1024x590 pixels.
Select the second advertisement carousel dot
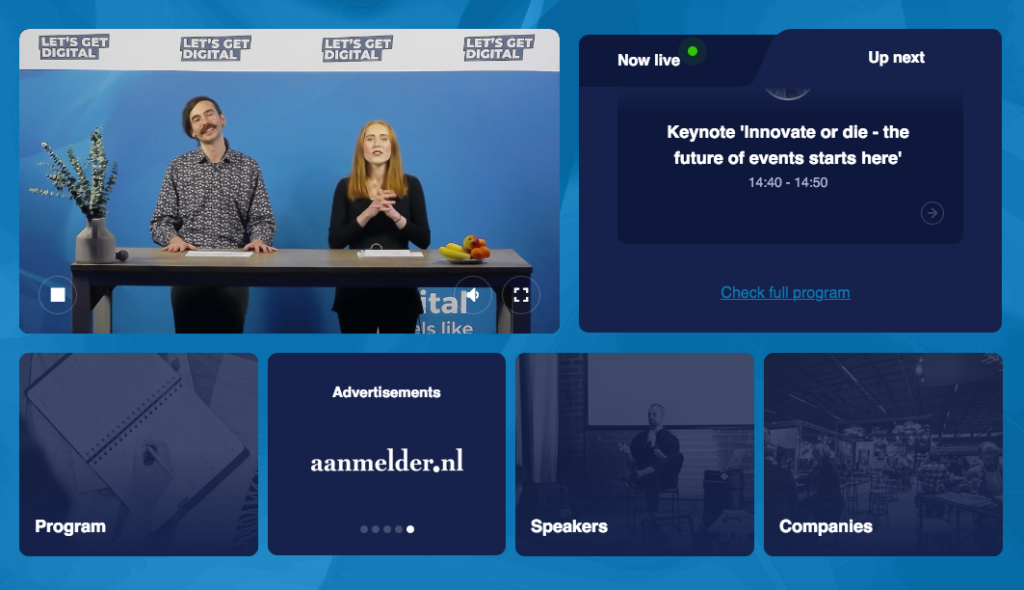(376, 529)
